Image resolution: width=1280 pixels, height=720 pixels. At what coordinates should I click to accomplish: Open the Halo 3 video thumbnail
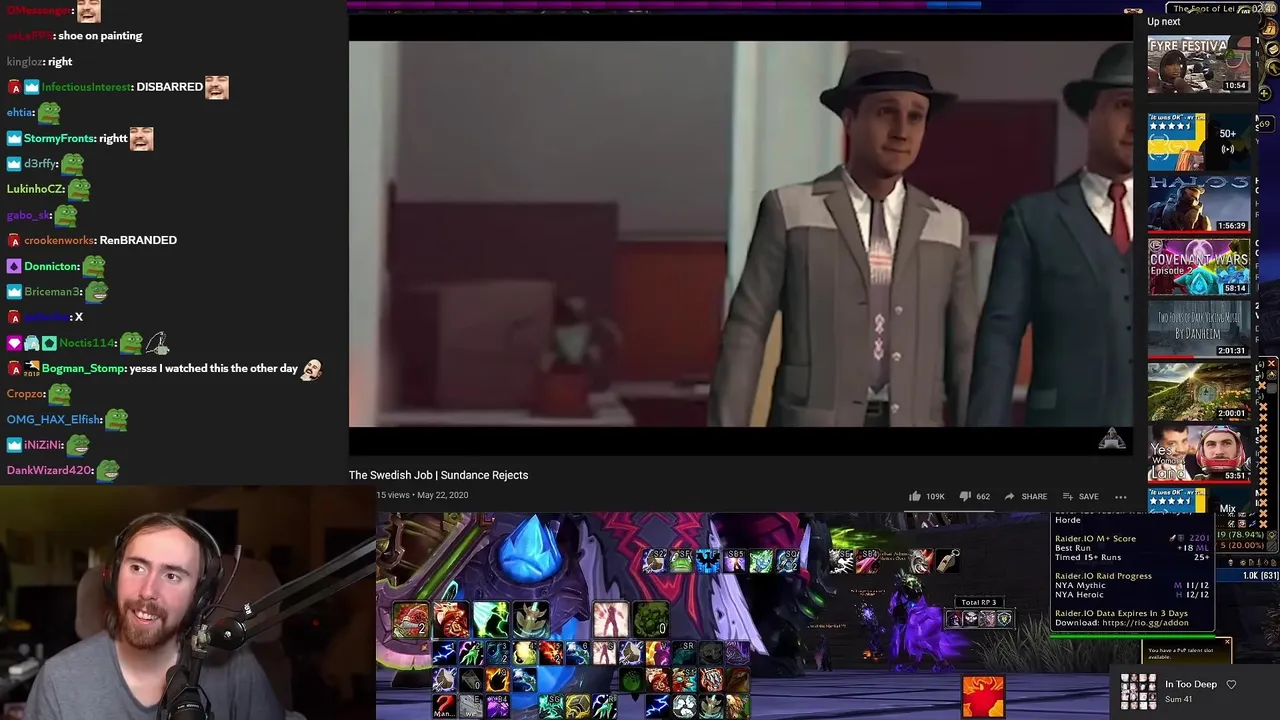click(x=1198, y=204)
